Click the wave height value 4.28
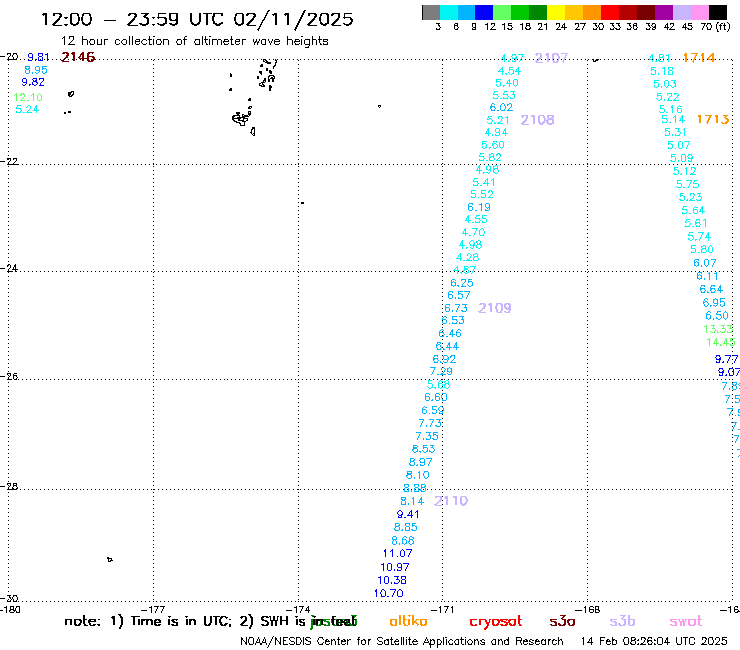Viewport: 740px width, 650px height. (468, 258)
